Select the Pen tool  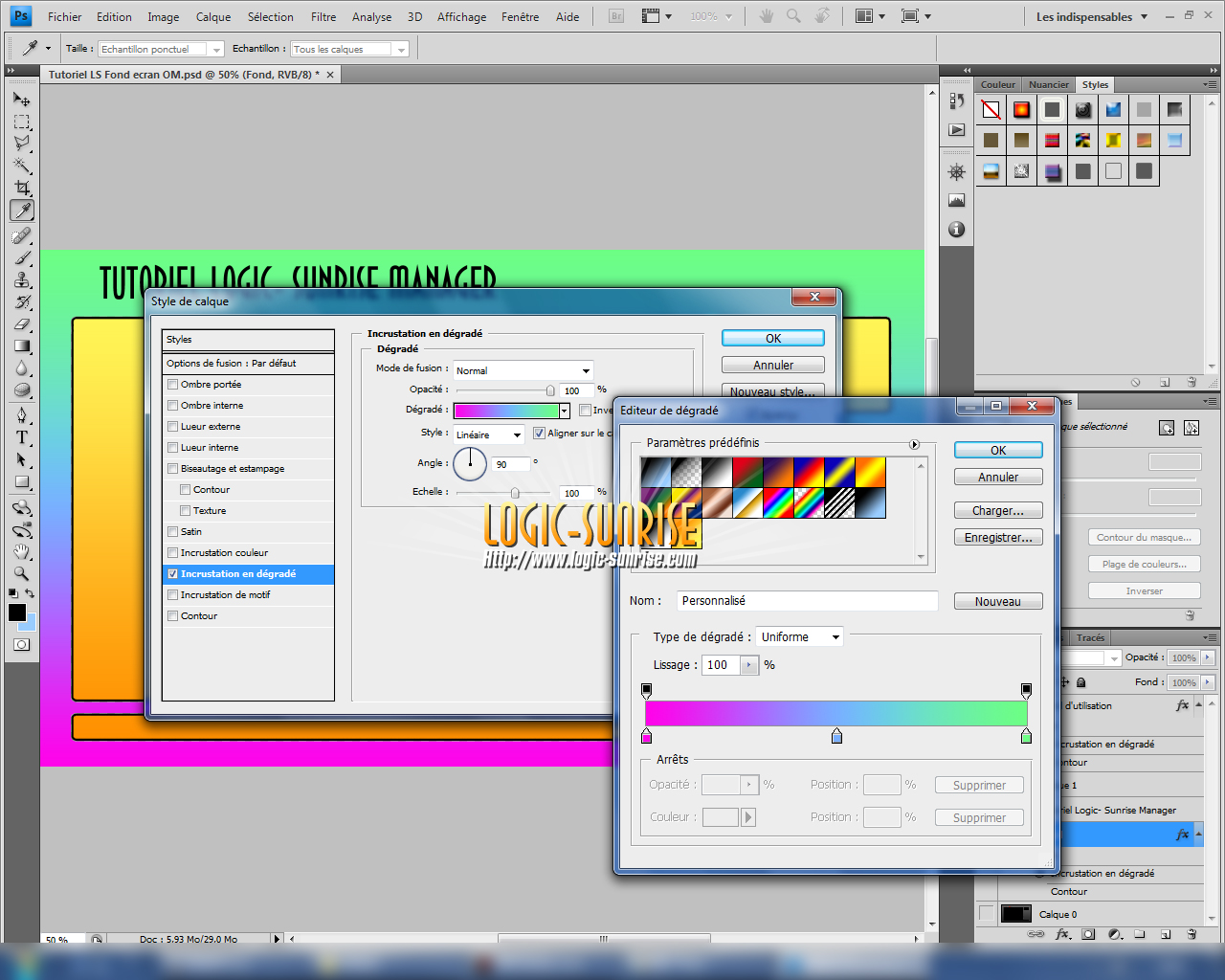[22, 415]
